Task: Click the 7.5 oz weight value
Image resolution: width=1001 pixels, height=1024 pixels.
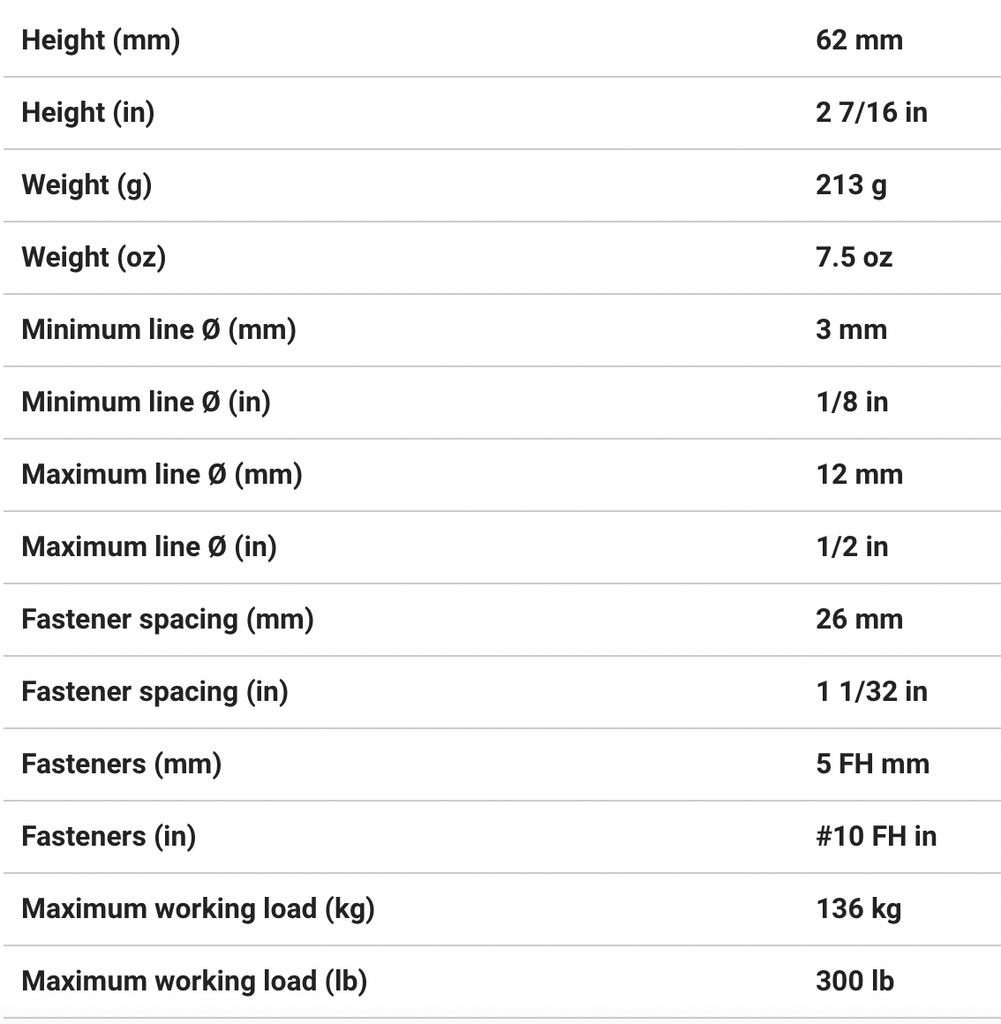Action: pos(854,257)
